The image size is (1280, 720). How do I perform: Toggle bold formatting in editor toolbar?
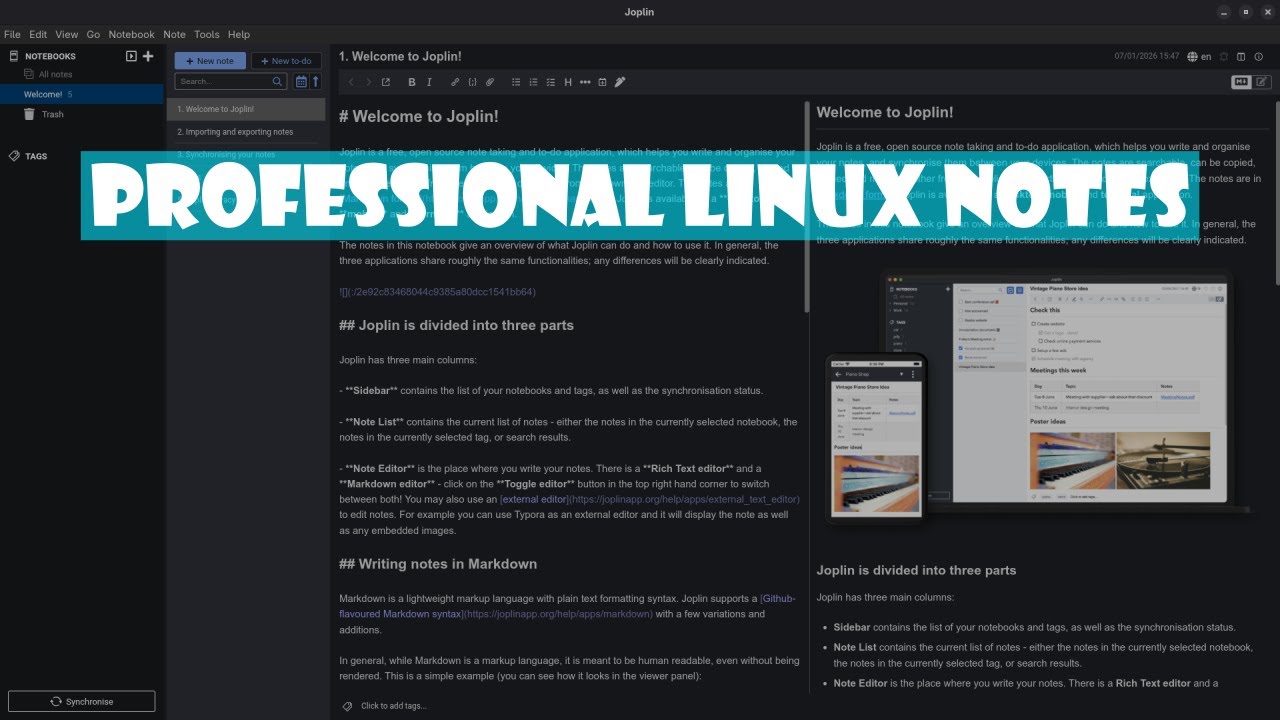coord(411,82)
